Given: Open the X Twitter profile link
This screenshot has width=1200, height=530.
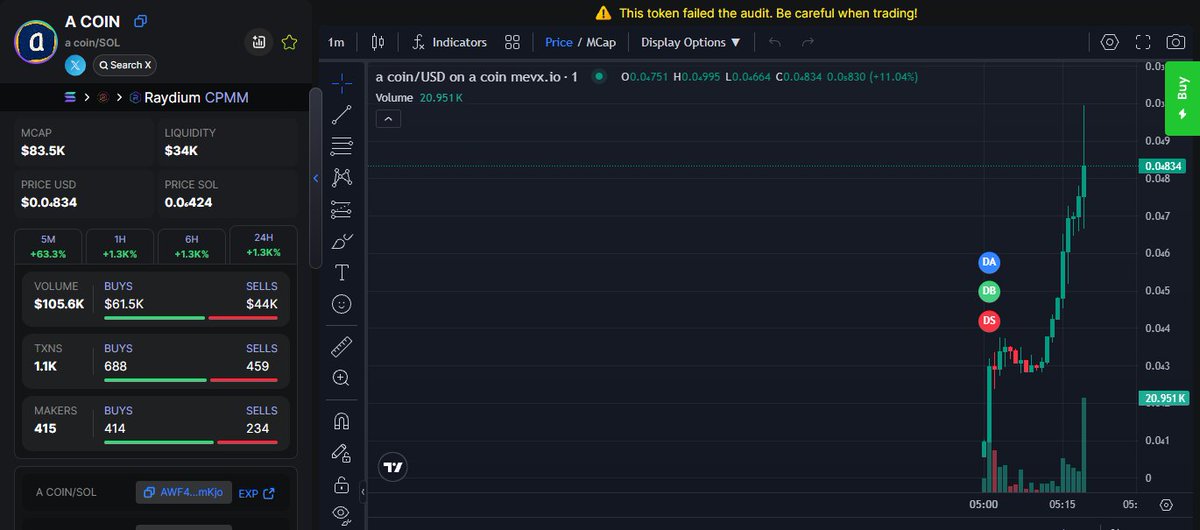Looking at the screenshot, I should pos(76,65).
